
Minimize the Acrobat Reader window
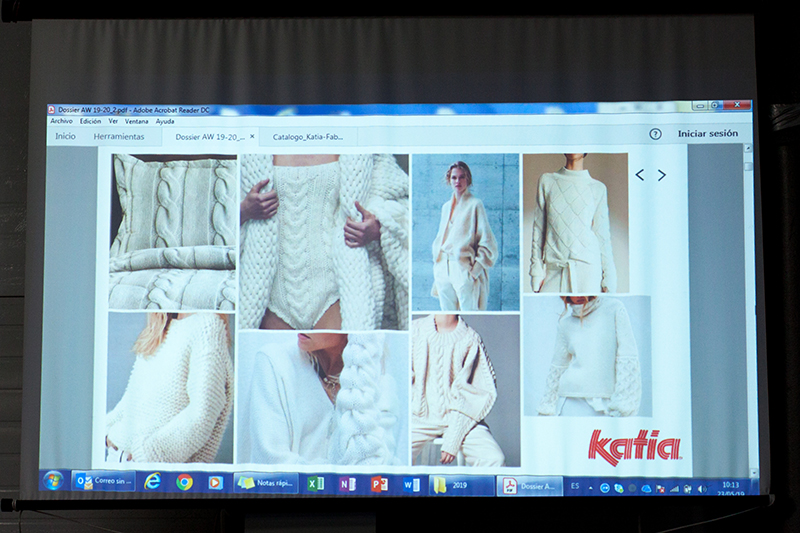coord(701,106)
